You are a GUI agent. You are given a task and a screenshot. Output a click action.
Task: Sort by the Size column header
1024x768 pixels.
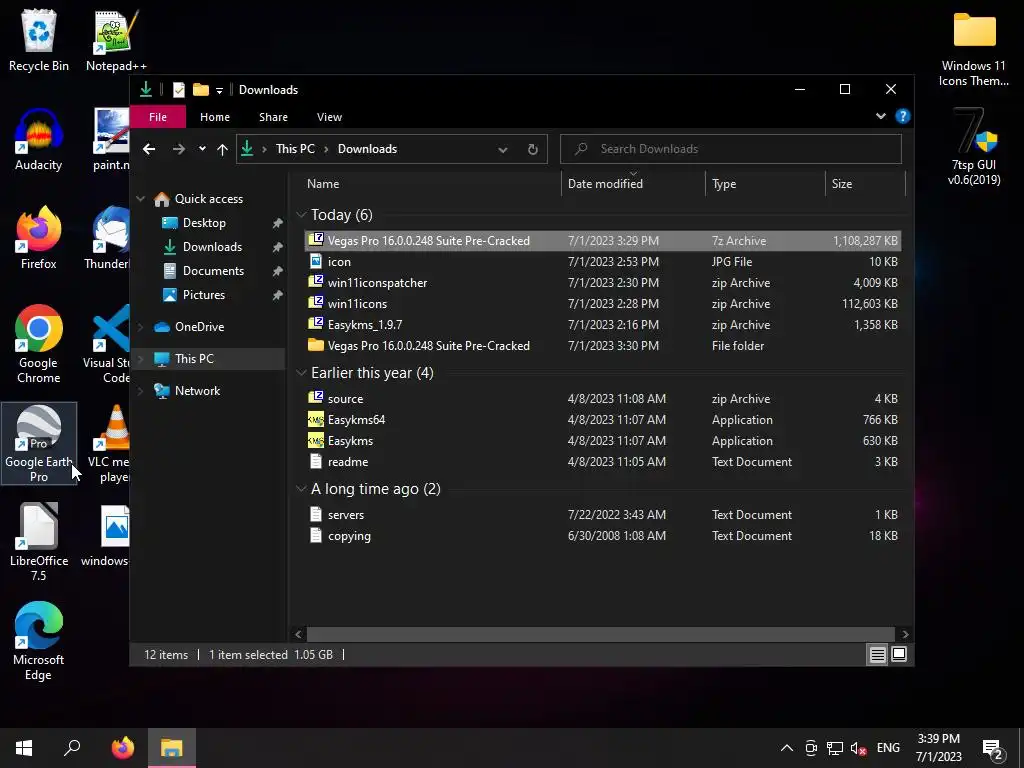pyautogui.click(x=865, y=184)
